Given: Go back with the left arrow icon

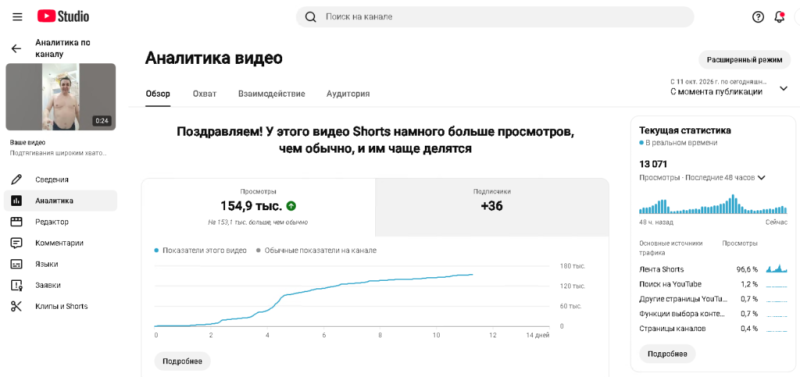Looking at the screenshot, I should click(x=16, y=48).
